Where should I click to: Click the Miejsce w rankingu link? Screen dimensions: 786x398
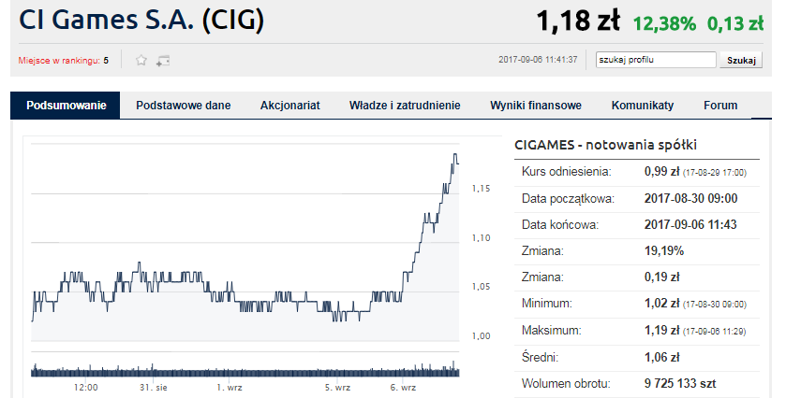tap(63, 61)
